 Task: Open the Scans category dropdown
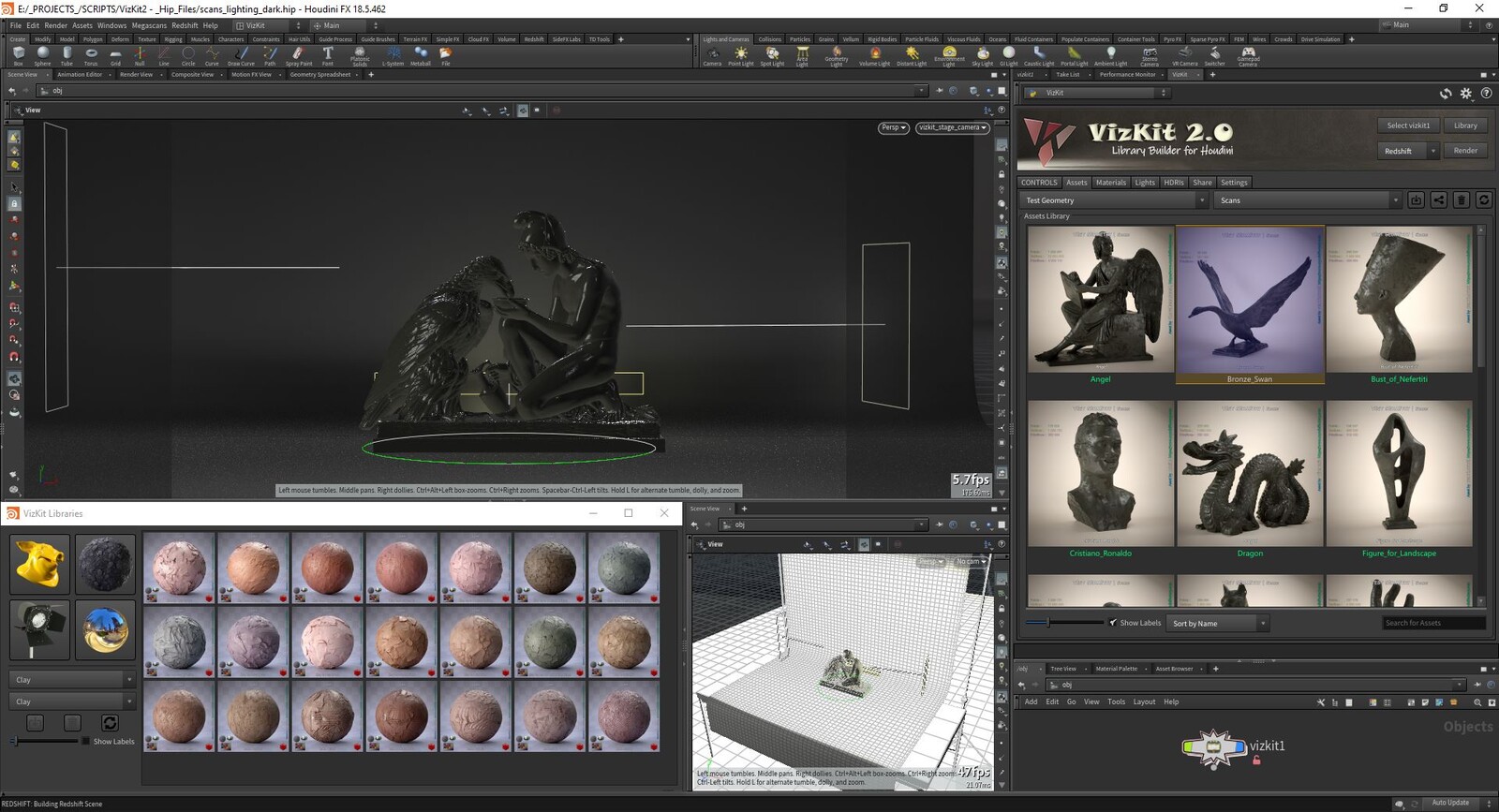tap(1308, 200)
